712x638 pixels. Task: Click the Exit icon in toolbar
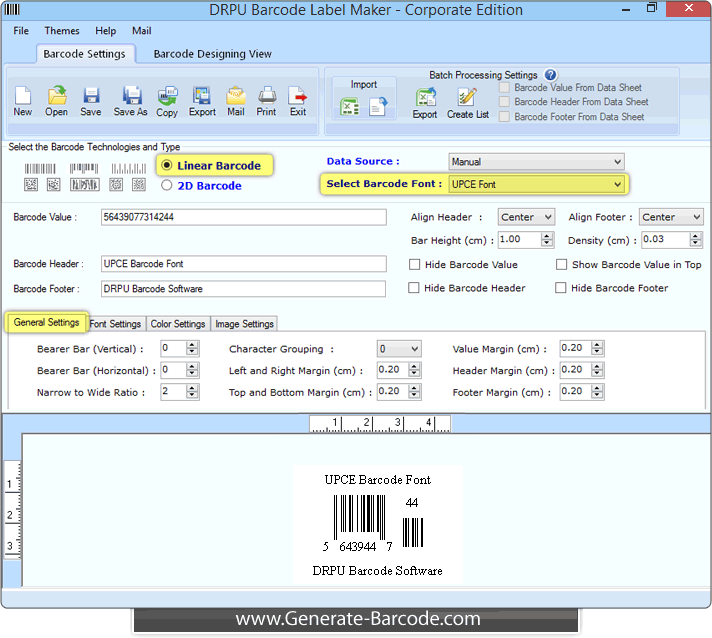coord(297,96)
